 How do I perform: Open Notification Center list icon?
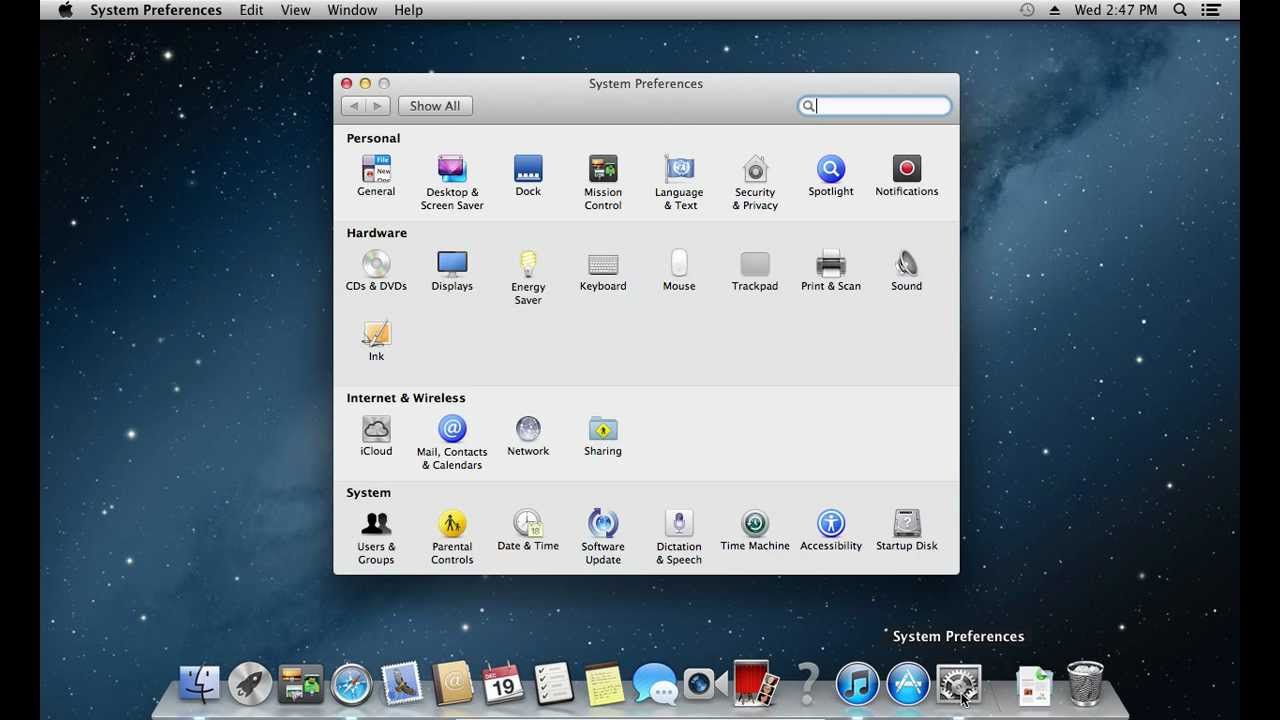[x=1211, y=10]
